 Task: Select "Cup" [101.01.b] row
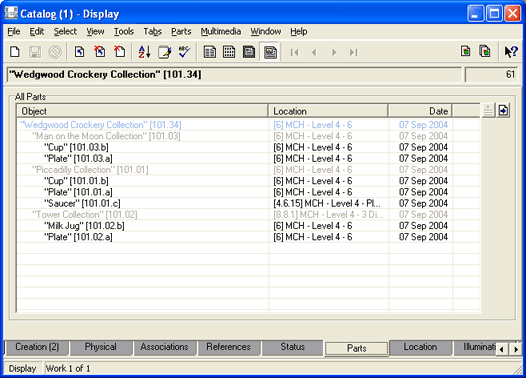click(x=248, y=181)
